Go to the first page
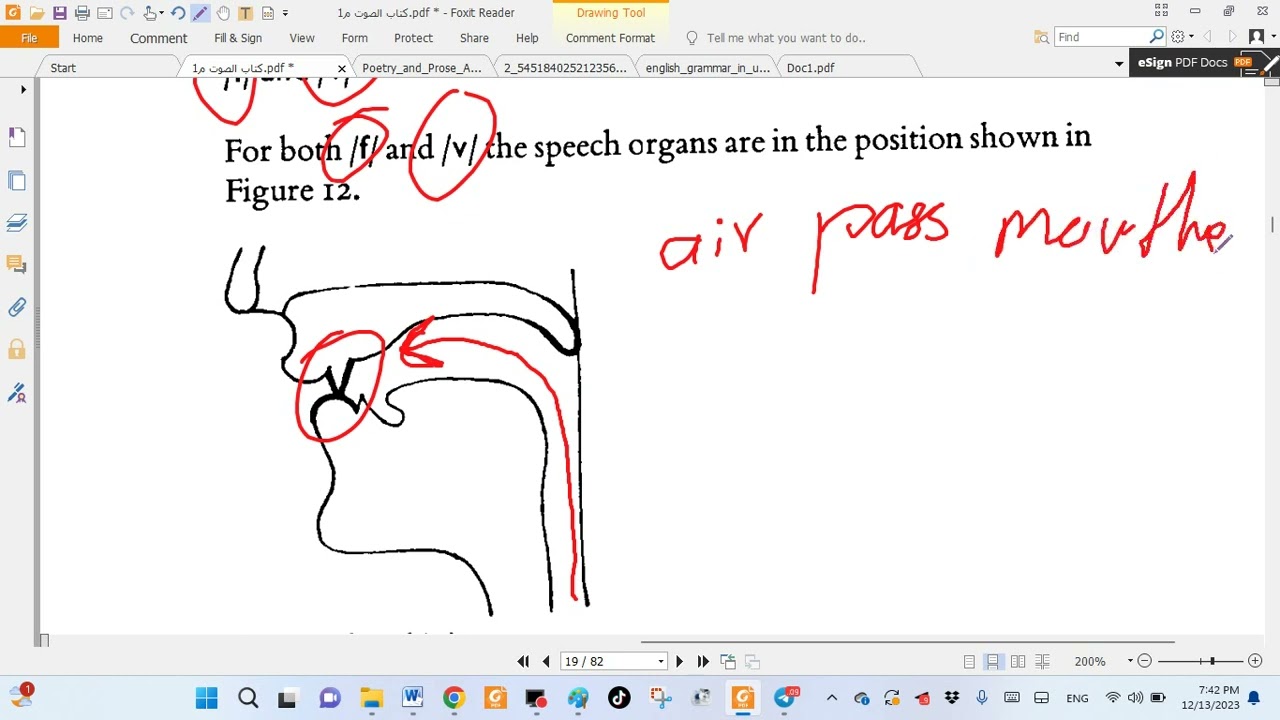The width and height of the screenshot is (1280, 720). (x=523, y=661)
